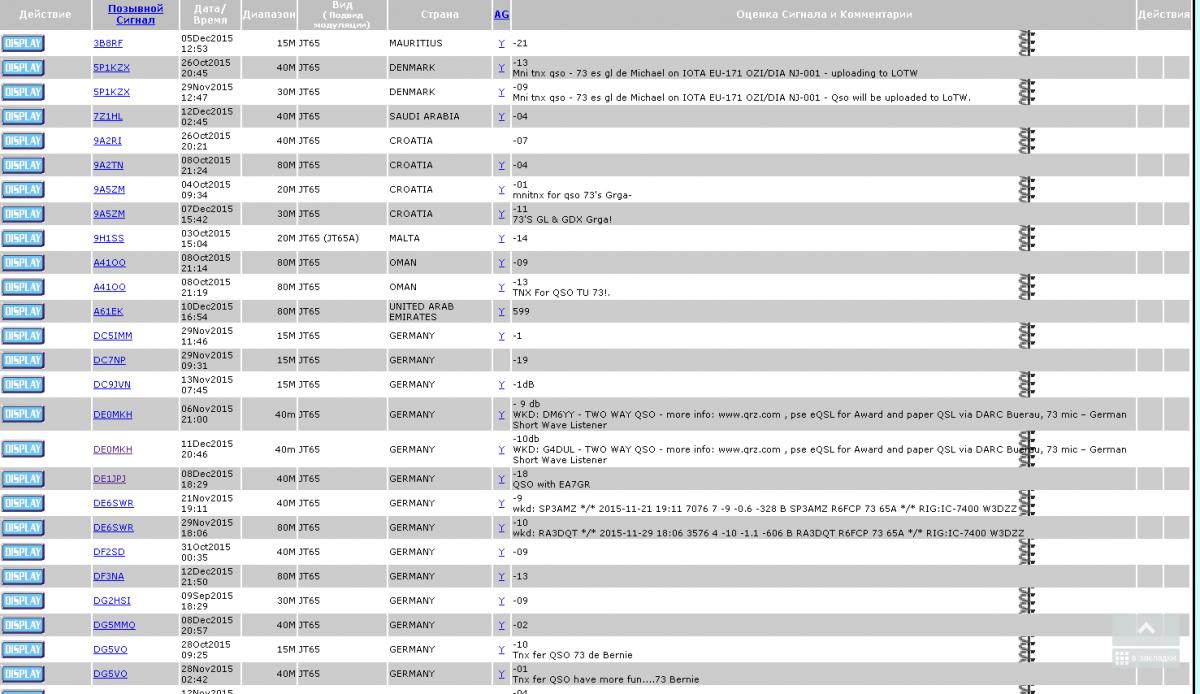Click the AG 'Y' link in the DC5IMM row
The image size is (1200, 694).
pos(501,336)
